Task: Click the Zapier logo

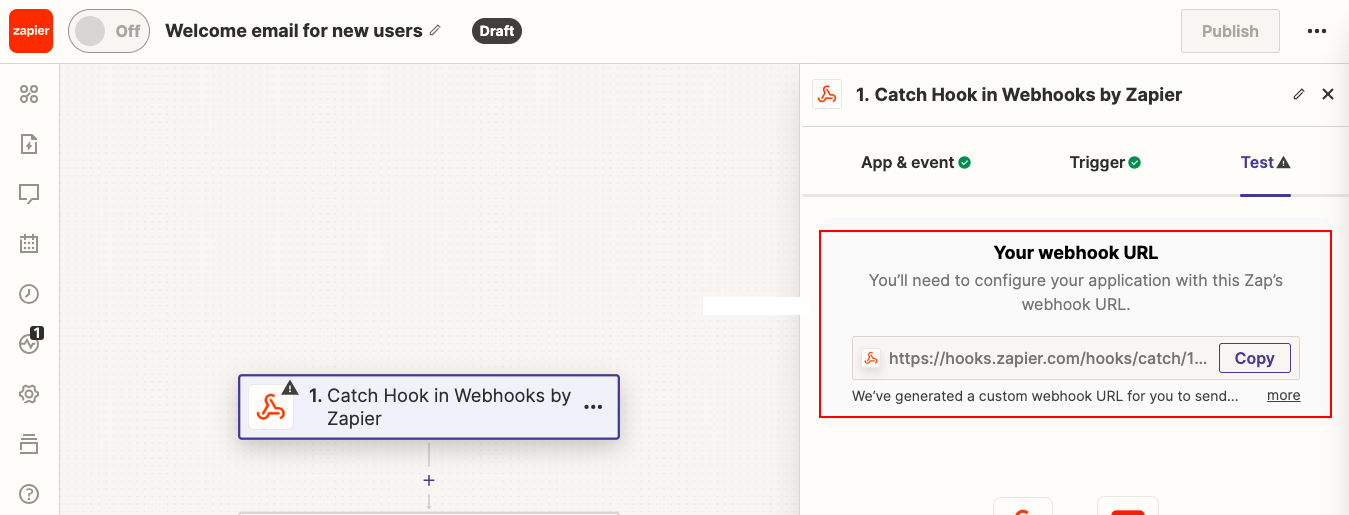Action: 30,31
